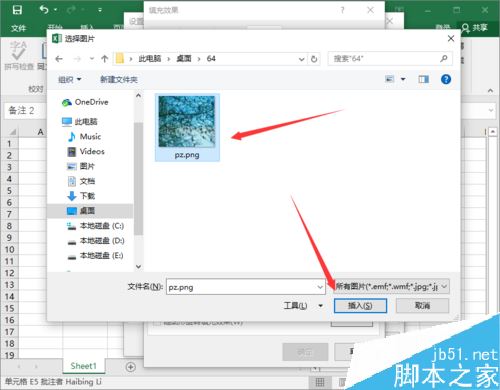Open 本地磁盘 (D:) drive
Viewport: 500px width, 390px height.
tap(96, 241)
